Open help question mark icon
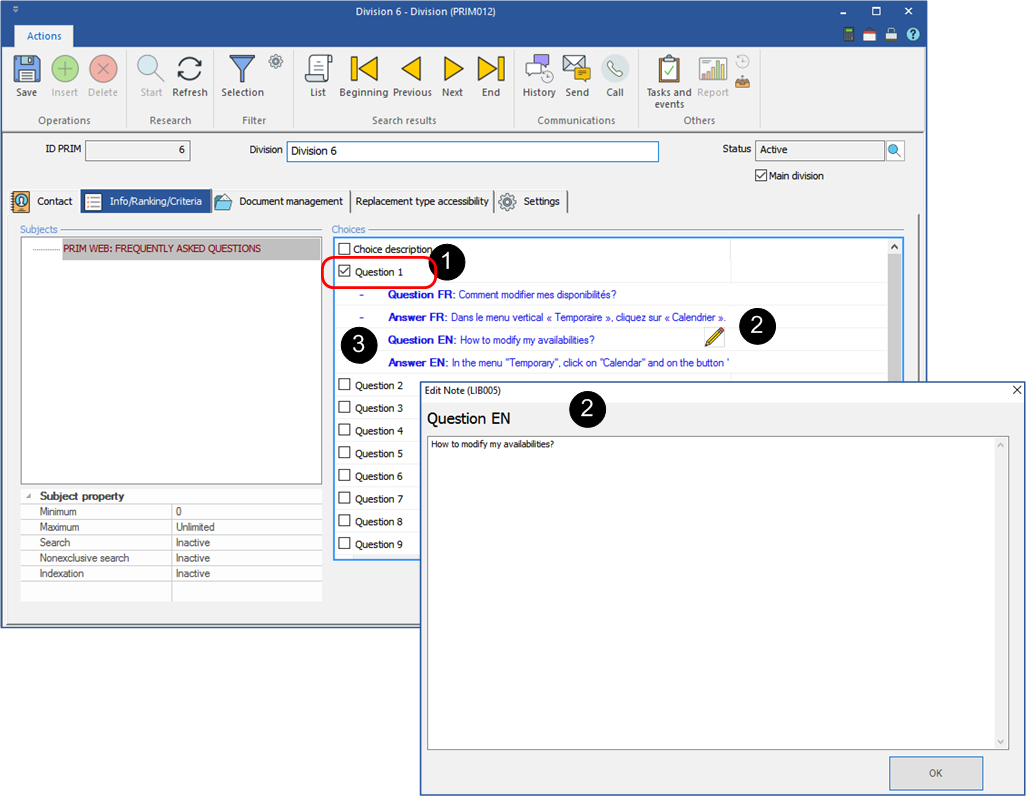Screen dimensions: 1026x796 click(x=913, y=35)
